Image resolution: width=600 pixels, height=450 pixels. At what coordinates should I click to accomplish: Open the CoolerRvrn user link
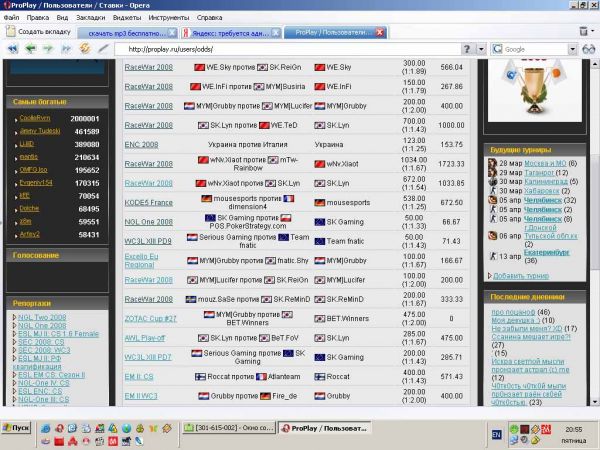[x=35, y=118]
